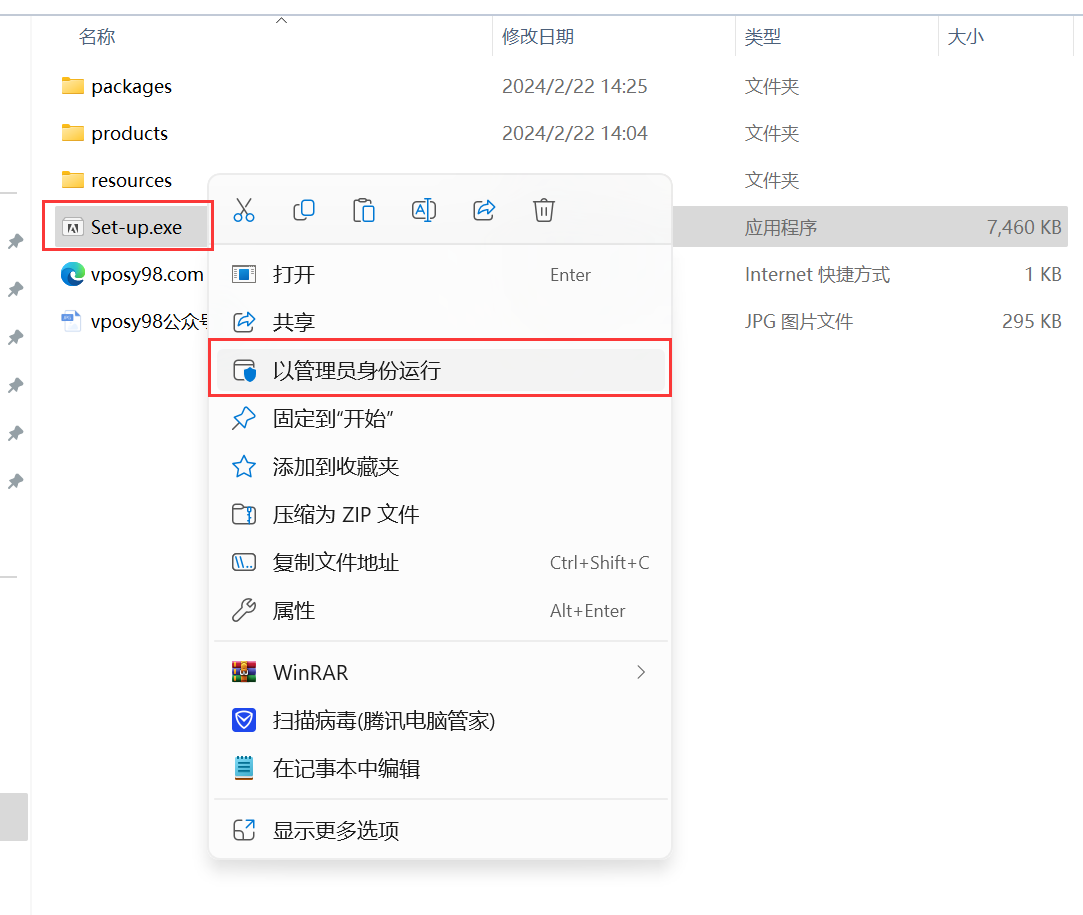Open 属性 from context menu
Viewport: 1083px width, 915px height.
click(294, 611)
